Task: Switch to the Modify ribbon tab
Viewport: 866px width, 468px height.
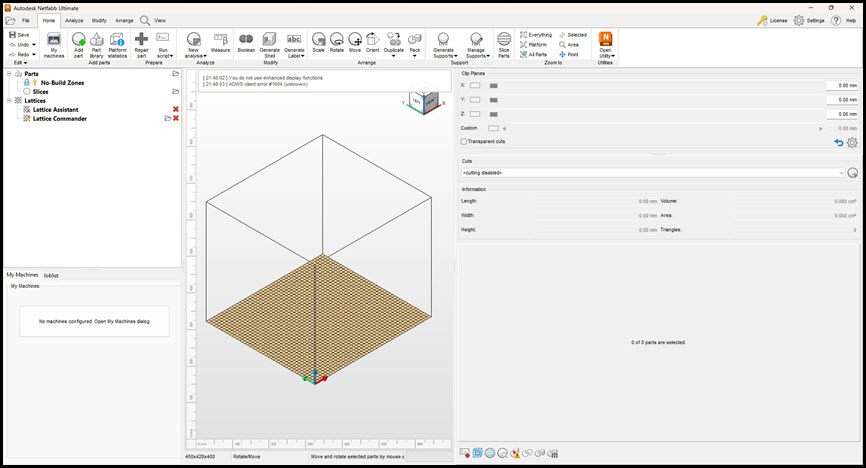Action: point(99,20)
